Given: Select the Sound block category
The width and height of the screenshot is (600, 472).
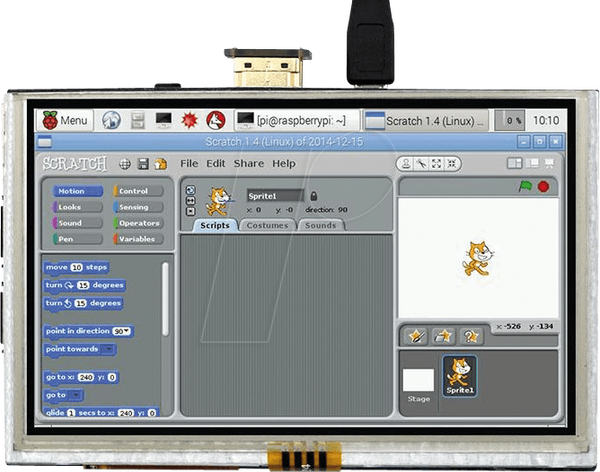Looking at the screenshot, I should pyautogui.click(x=78, y=223).
